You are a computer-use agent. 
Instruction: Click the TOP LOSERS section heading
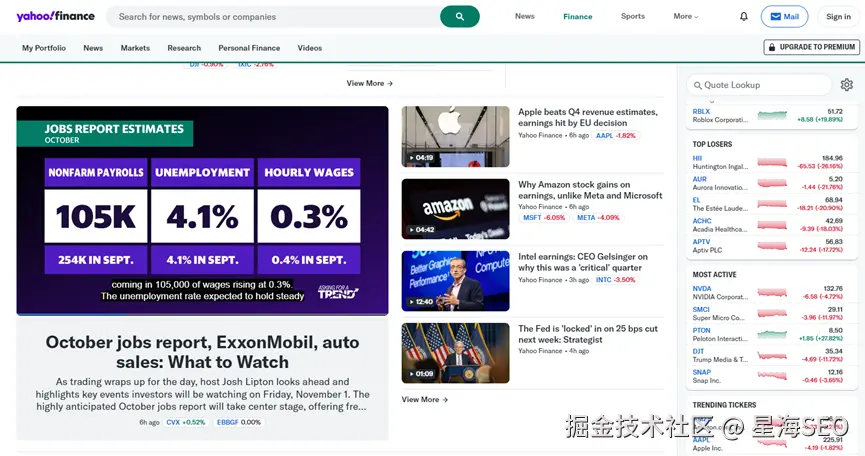click(x=712, y=144)
